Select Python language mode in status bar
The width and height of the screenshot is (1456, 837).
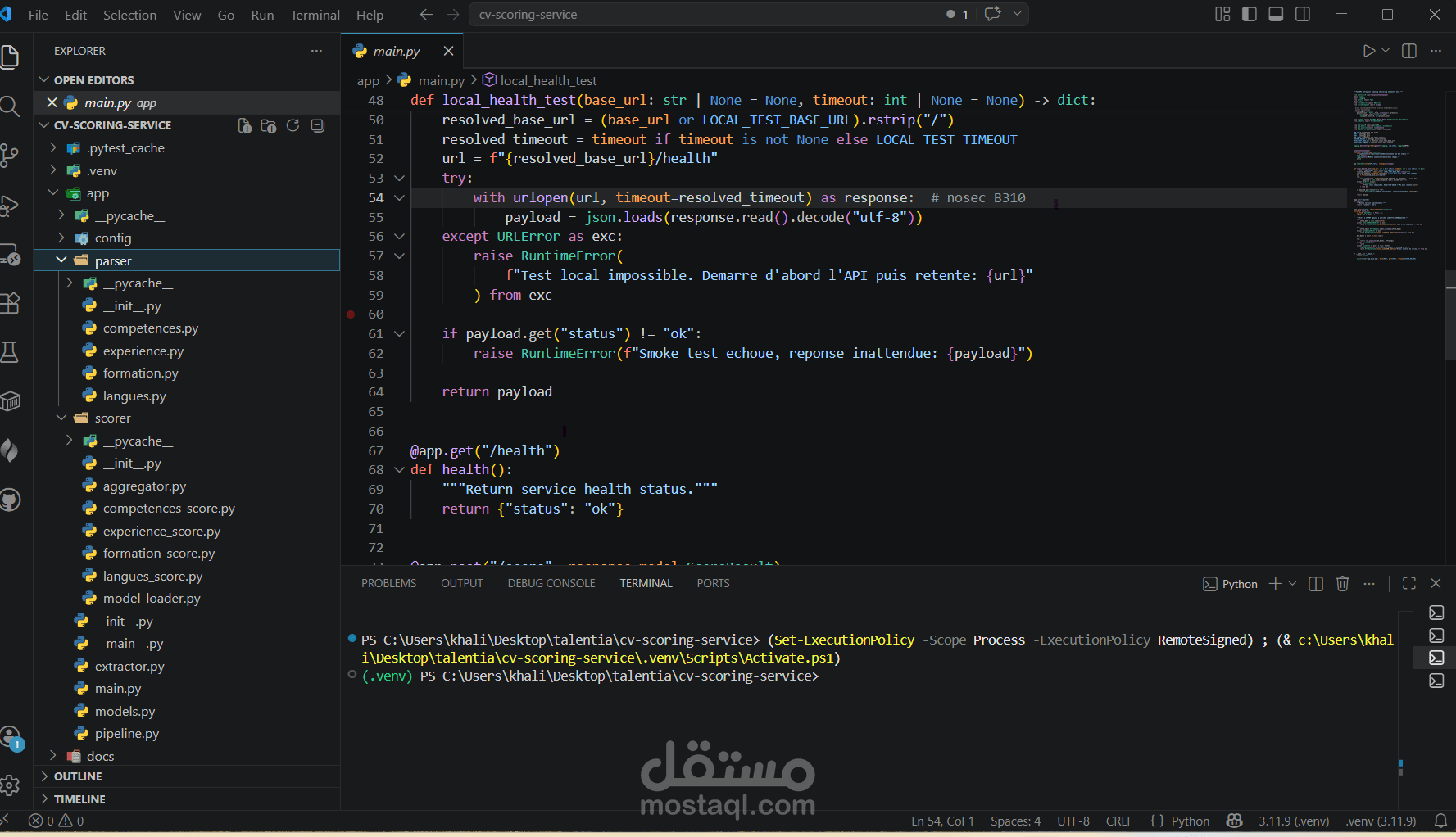[x=1190, y=821]
